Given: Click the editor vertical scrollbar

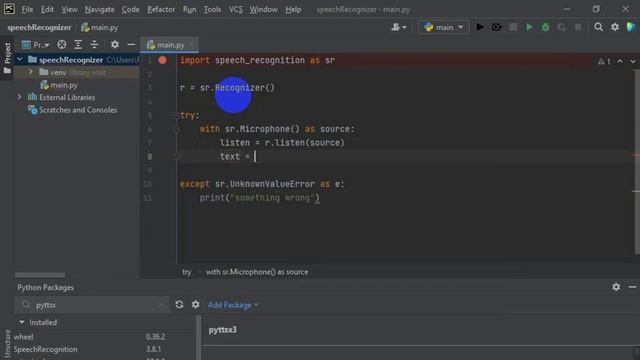Looking at the screenshot, I should (x=637, y=161).
